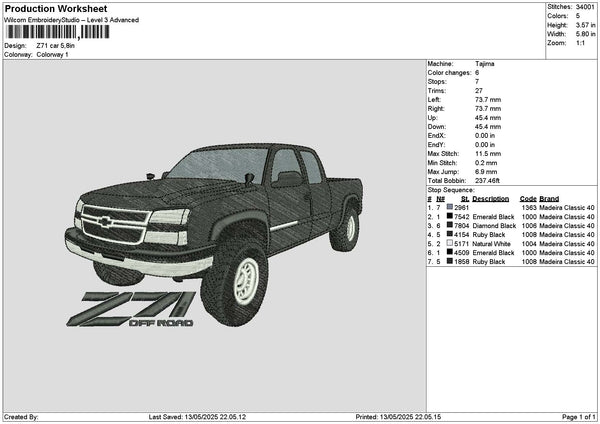Click the 'Description' column header
This screenshot has height=424, width=600.
(x=491, y=199)
